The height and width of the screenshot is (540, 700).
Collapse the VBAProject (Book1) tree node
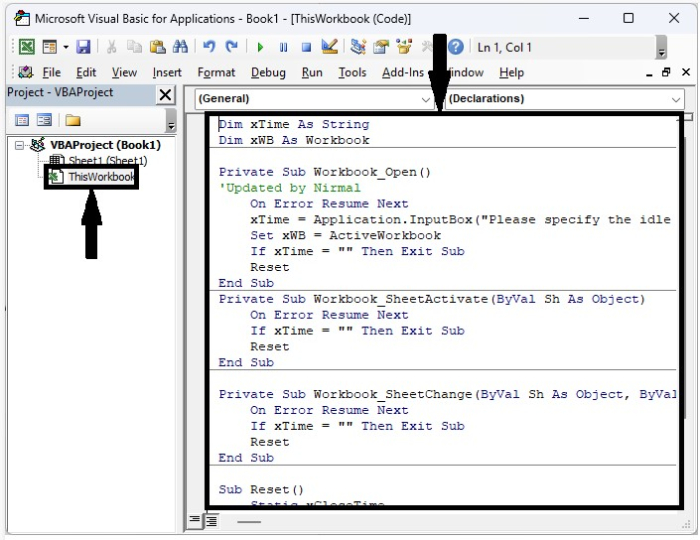tap(19, 145)
